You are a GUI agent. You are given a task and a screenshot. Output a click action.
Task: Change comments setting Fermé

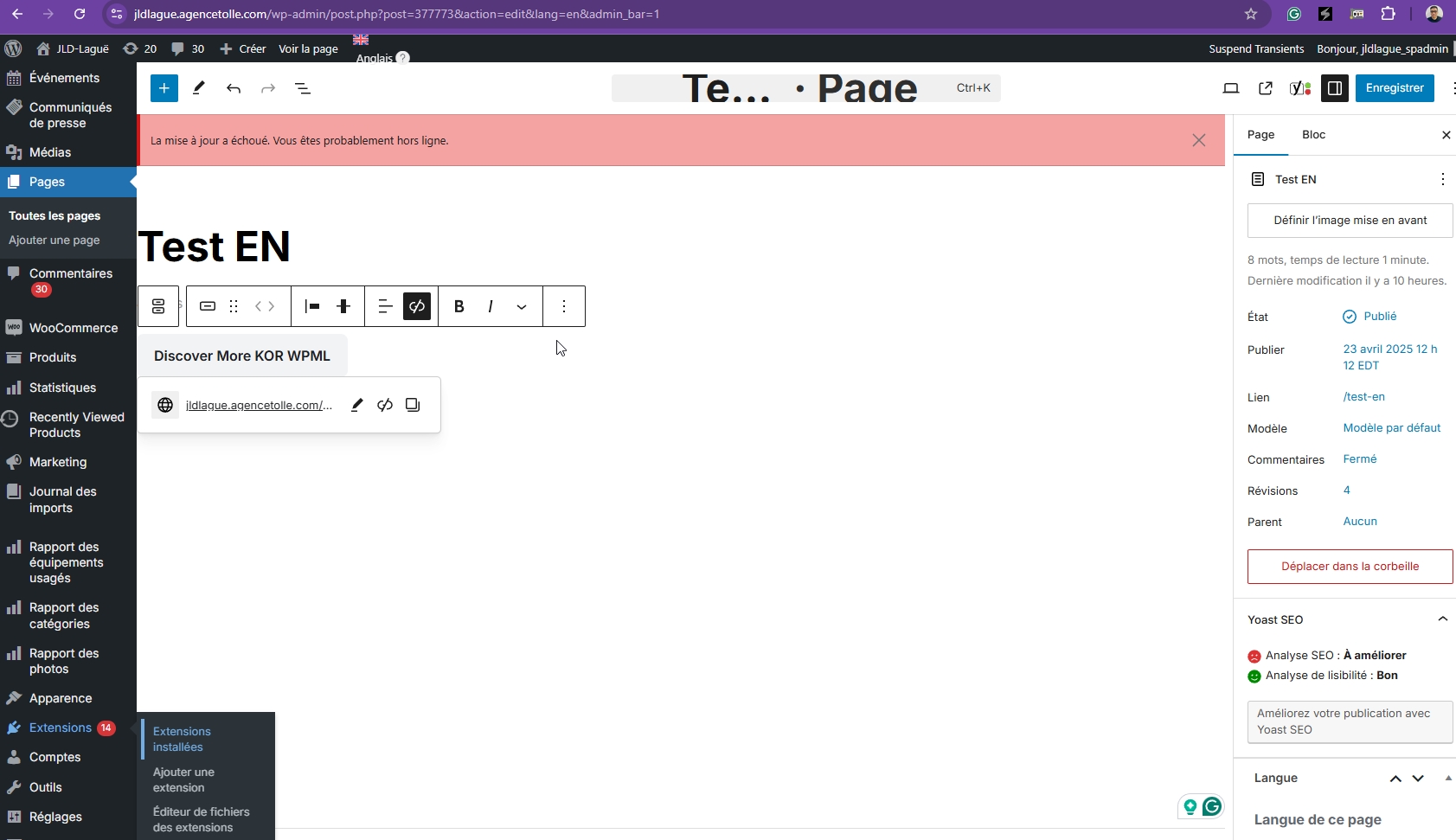click(1359, 459)
